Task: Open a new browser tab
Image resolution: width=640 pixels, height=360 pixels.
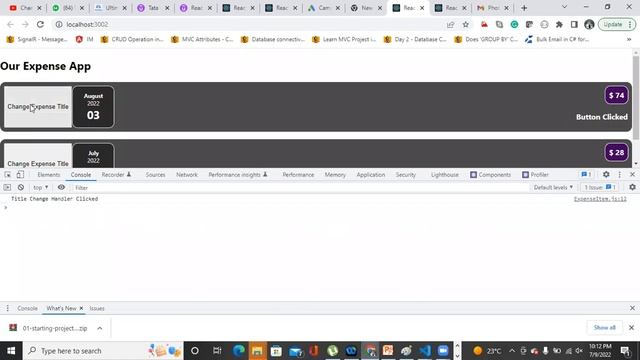Action: [x=524, y=8]
